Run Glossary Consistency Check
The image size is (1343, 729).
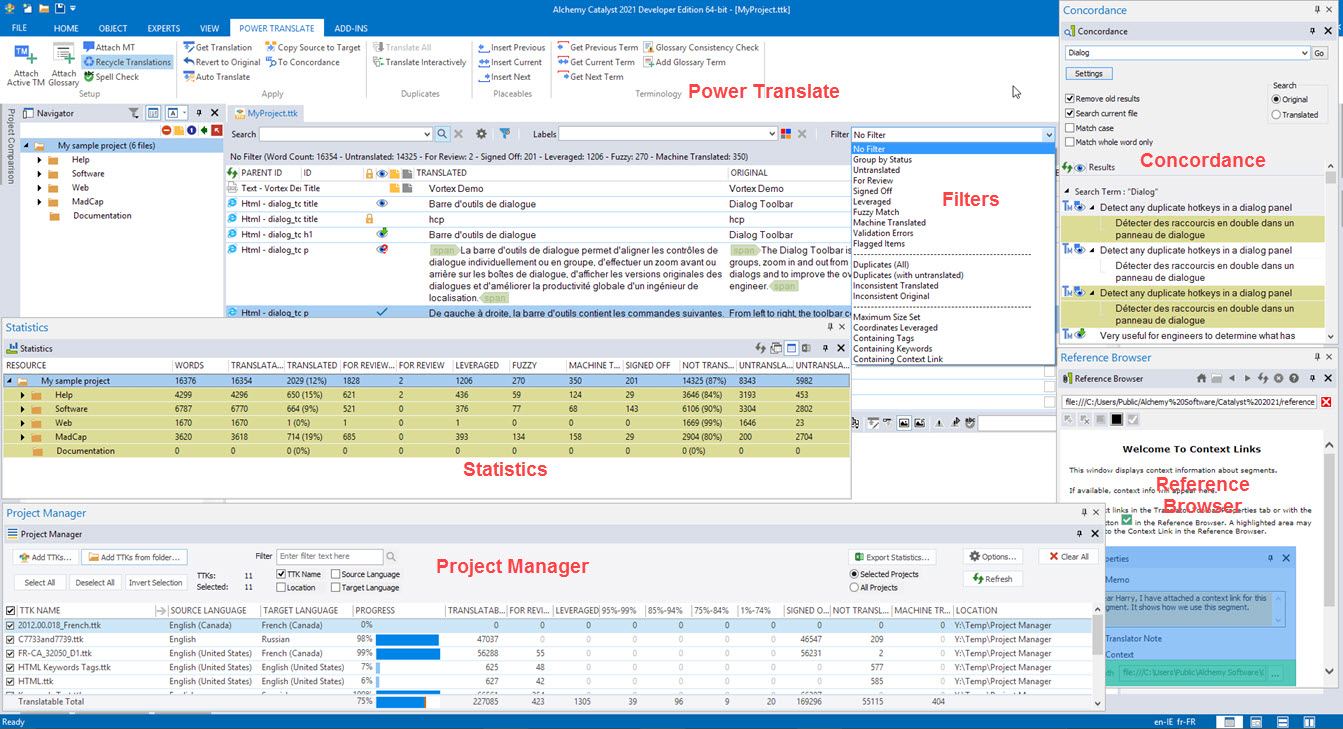point(701,47)
